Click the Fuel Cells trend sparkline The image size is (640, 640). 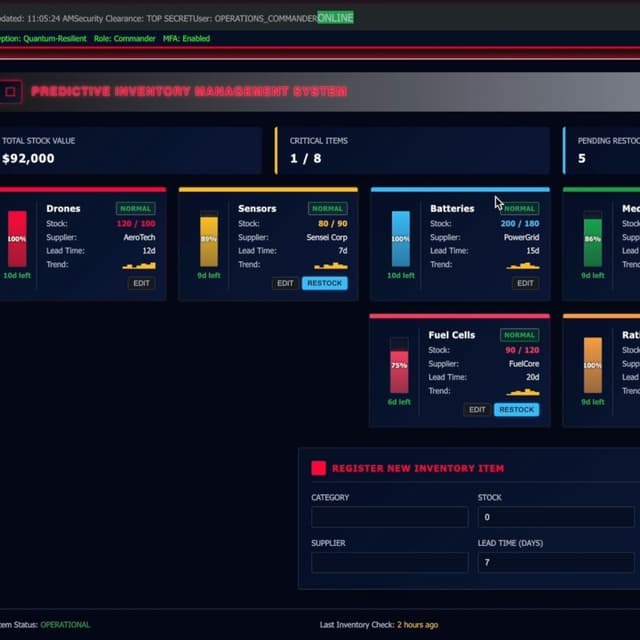(x=523, y=393)
